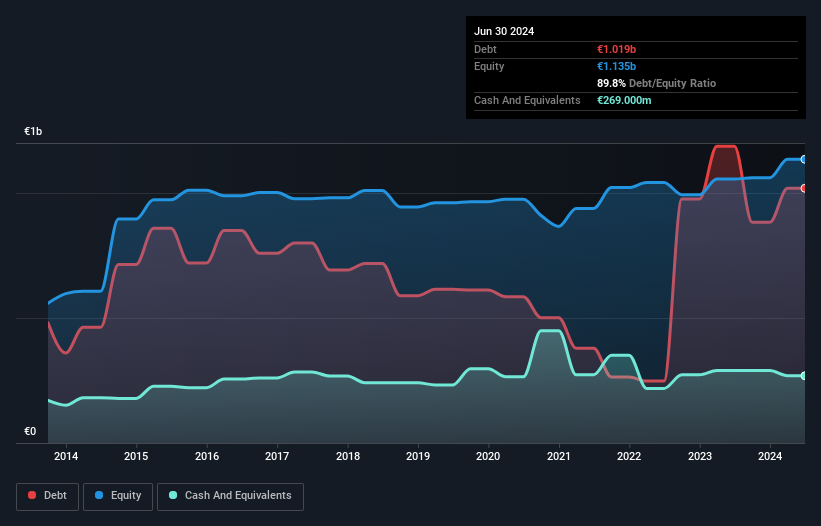Click the 2022 x-axis label
This screenshot has height=526, width=821.
[629, 456]
